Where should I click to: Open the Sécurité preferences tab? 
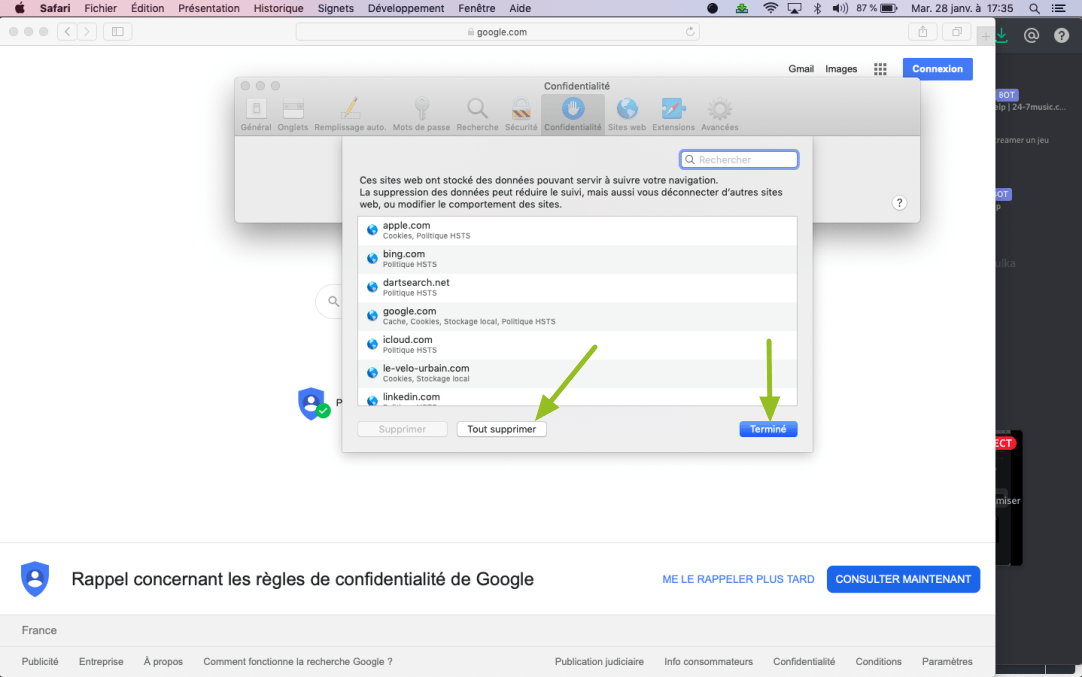pos(521,115)
